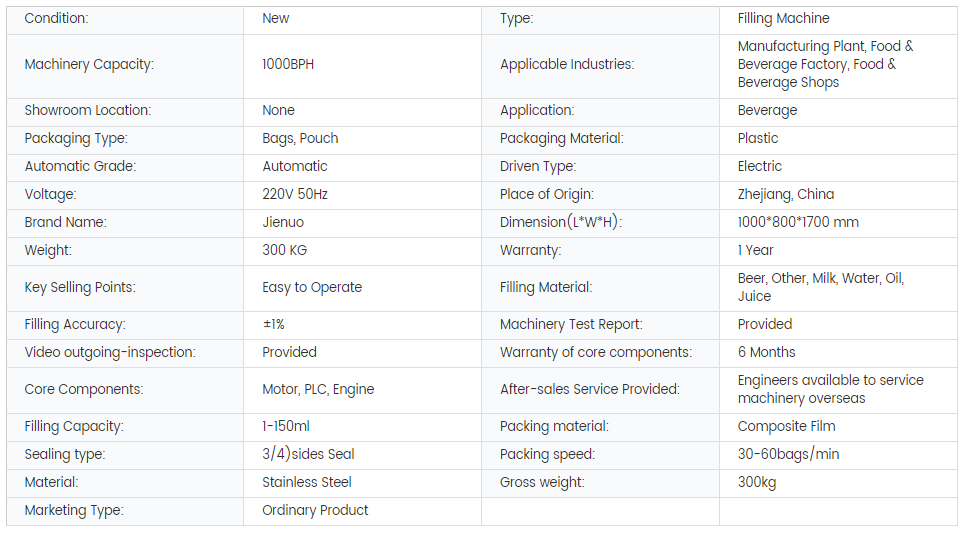Click the "Jienuo" brand name value

283,222
